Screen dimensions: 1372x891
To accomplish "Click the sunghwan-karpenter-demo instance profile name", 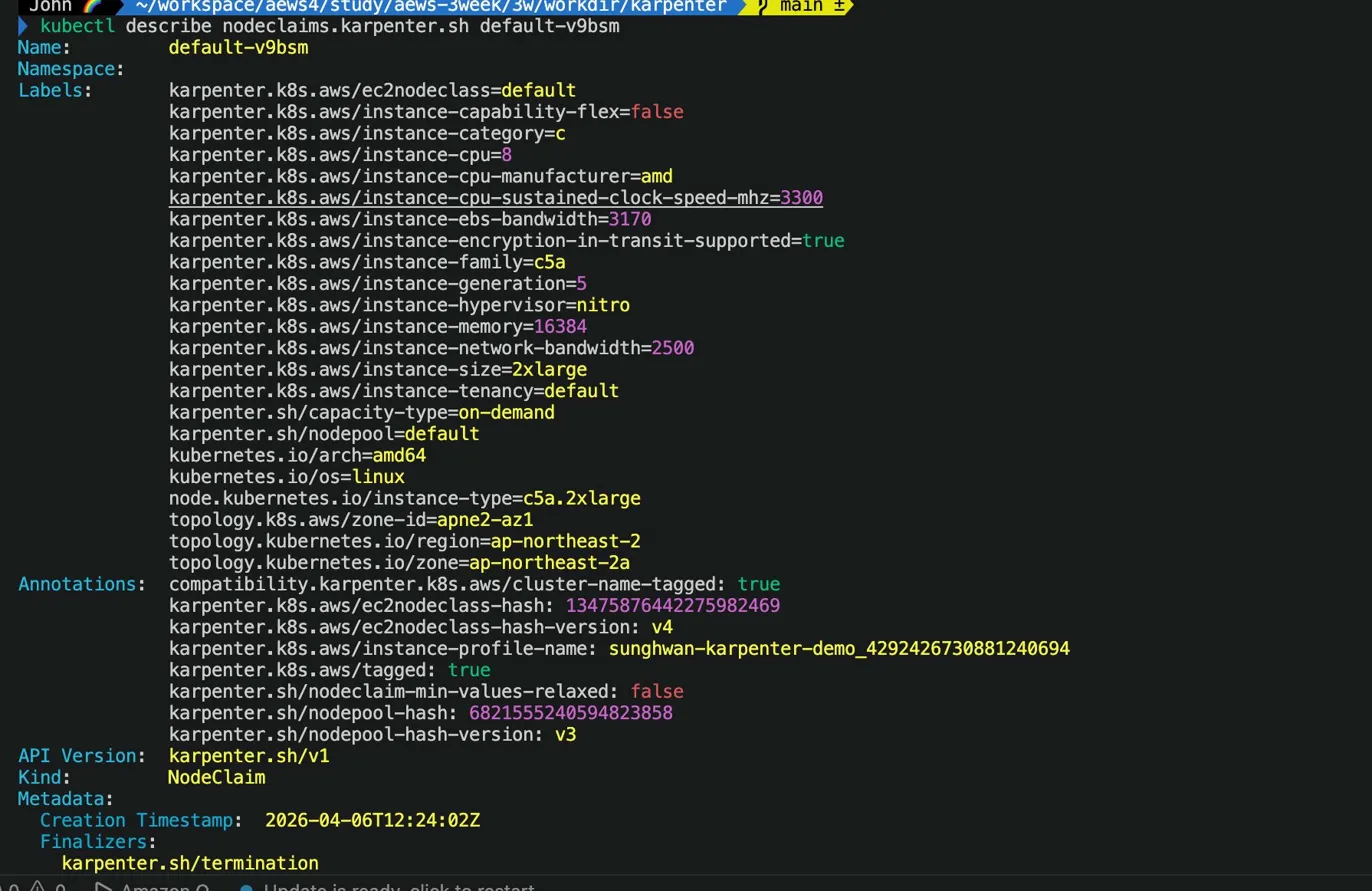I will pyautogui.click(x=839, y=649).
